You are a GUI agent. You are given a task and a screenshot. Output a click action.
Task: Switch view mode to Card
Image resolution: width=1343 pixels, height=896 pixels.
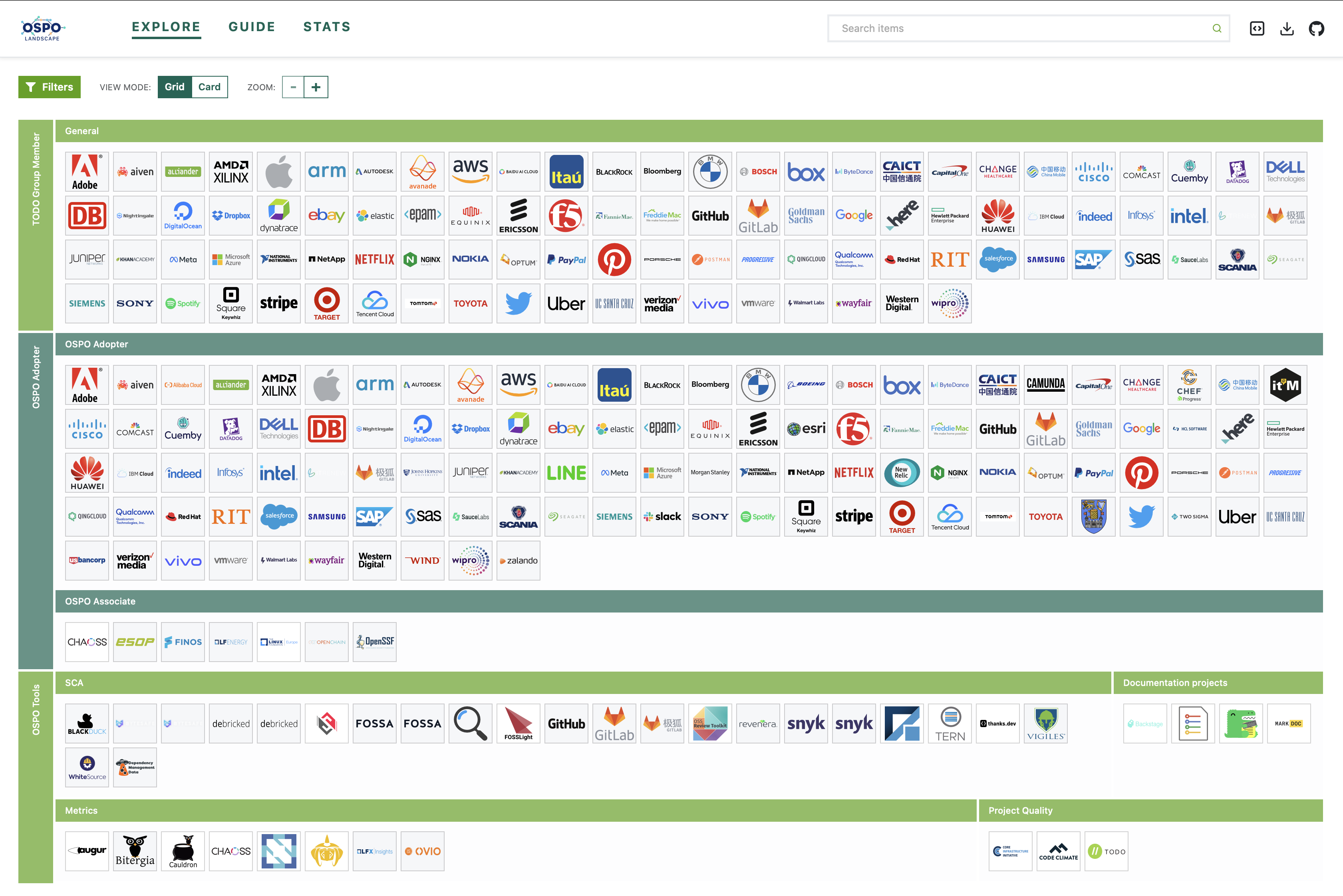tap(209, 87)
